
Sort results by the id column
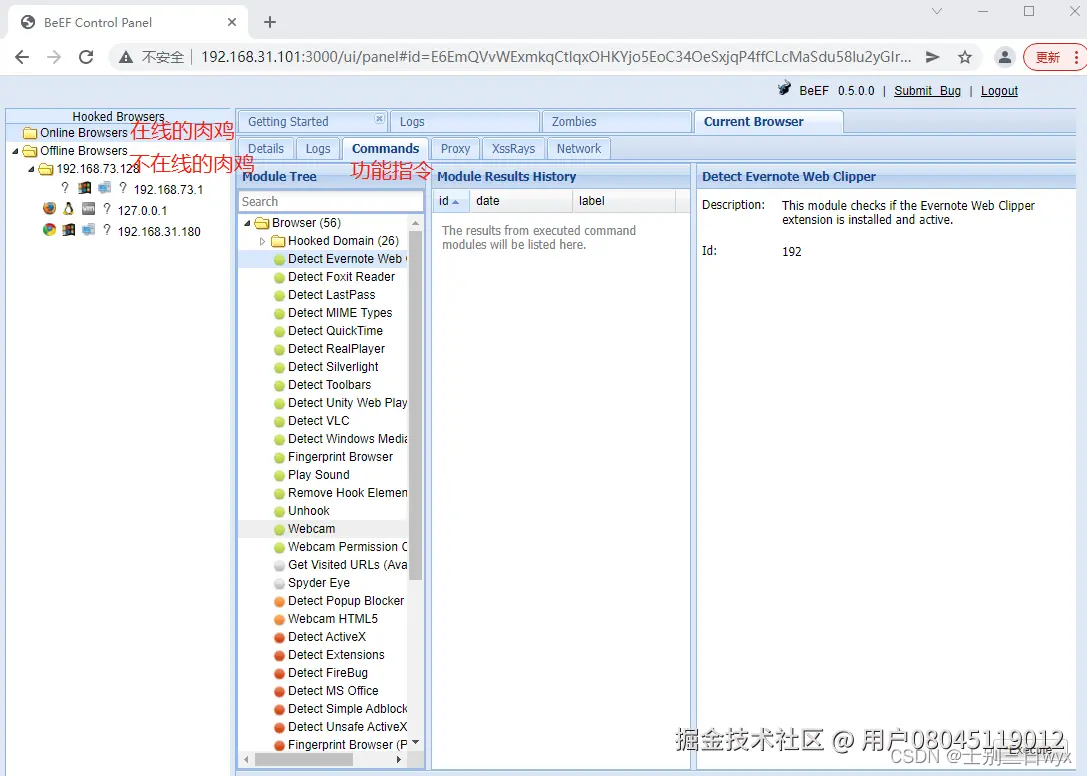pyautogui.click(x=450, y=201)
